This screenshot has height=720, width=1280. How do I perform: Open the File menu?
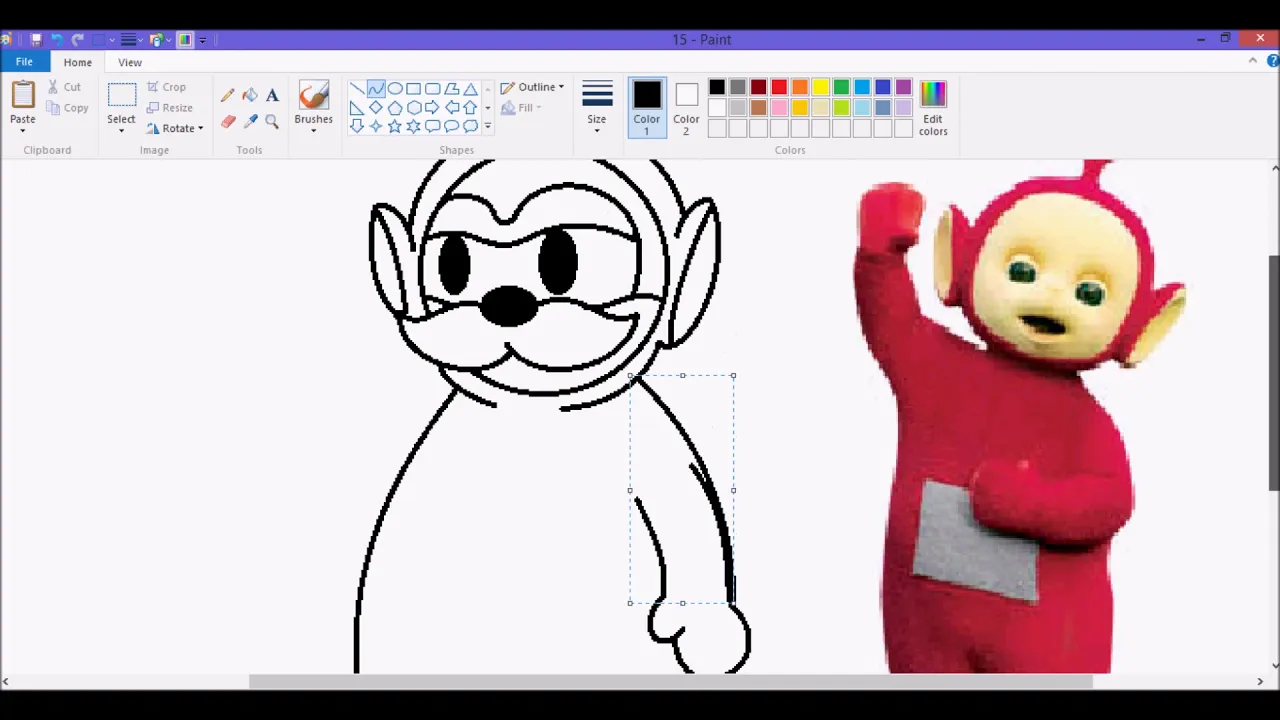pyautogui.click(x=23, y=61)
